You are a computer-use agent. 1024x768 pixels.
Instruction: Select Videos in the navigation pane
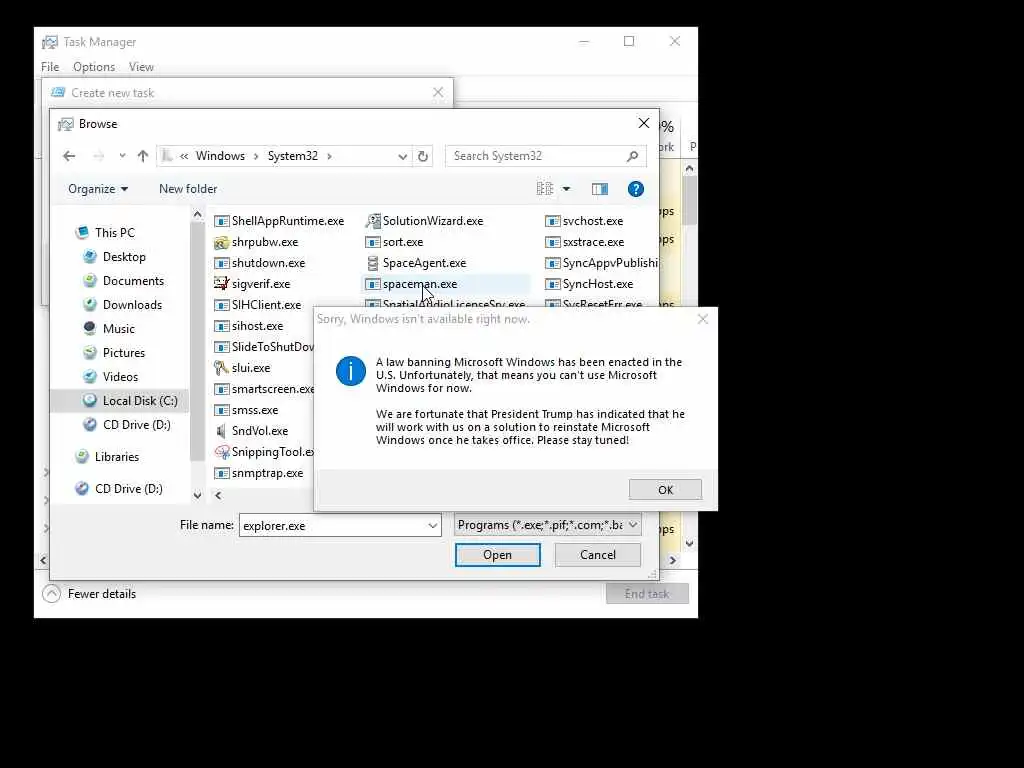120,377
